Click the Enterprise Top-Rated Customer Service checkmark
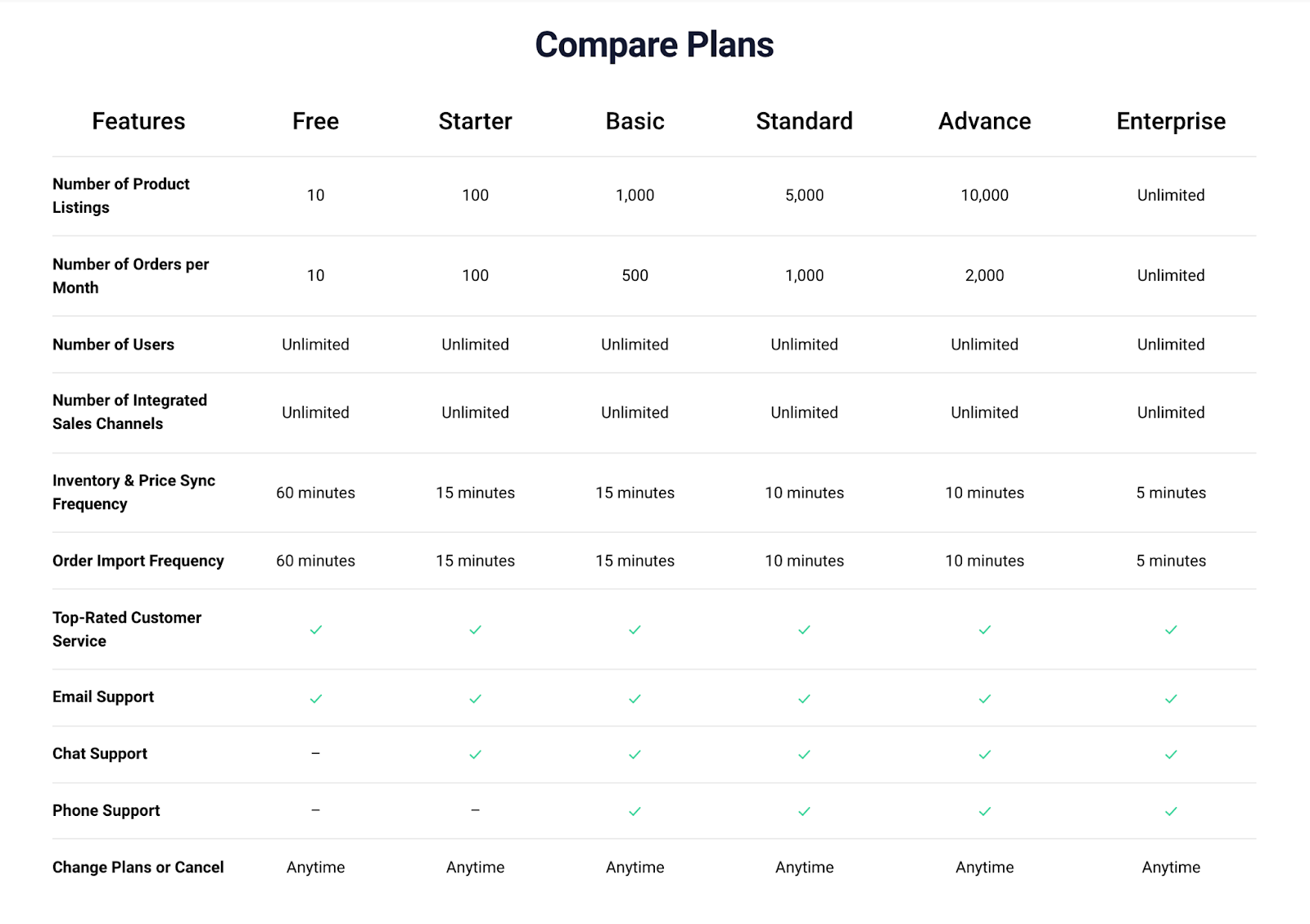 click(1171, 629)
